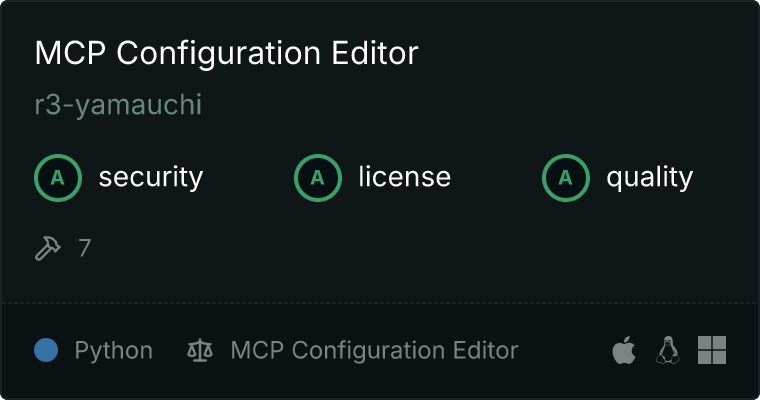Screen dimensions: 760x400
Task: Click the license grade A badge
Action: (x=318, y=178)
